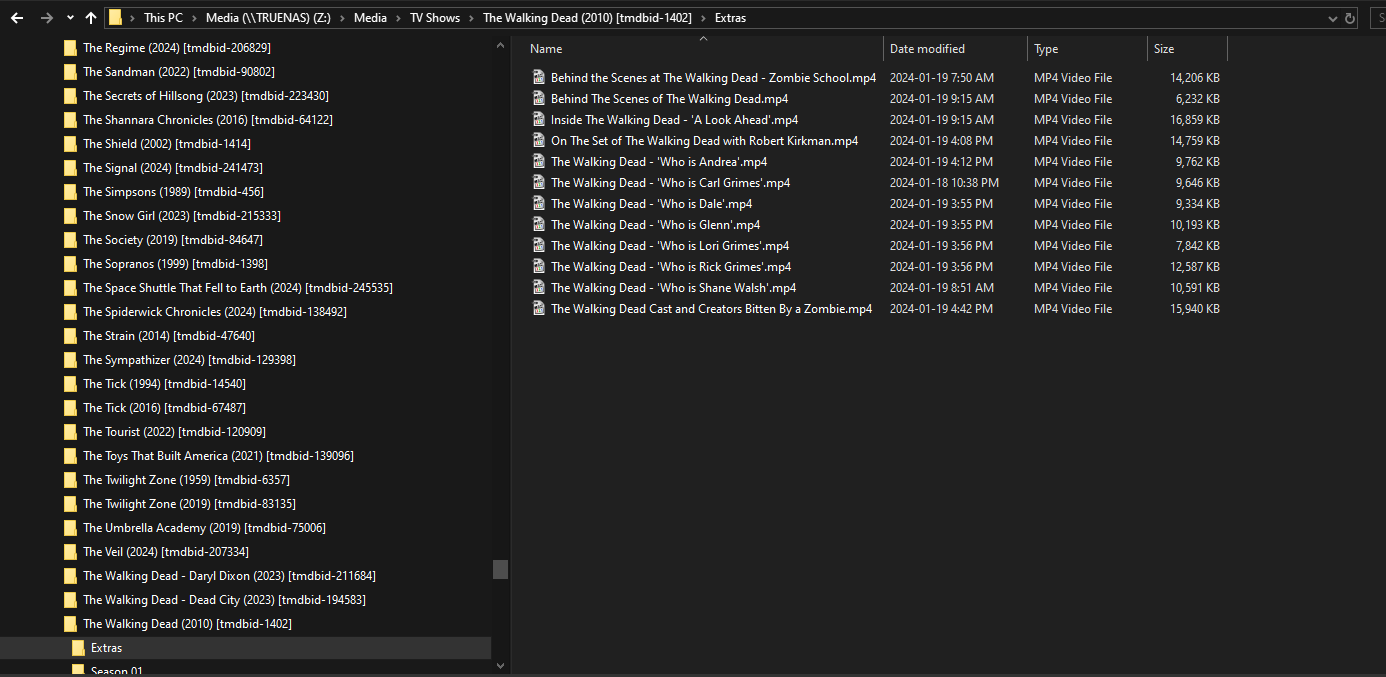Click the navigation pane scrollbar thumb
The image size is (1386, 677).
point(500,569)
